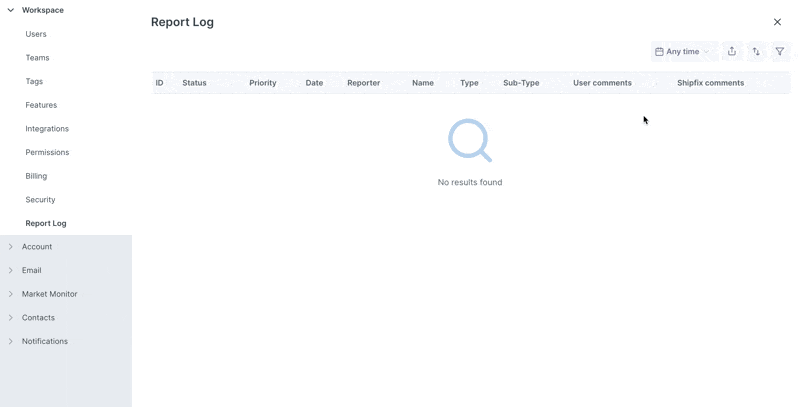Click the export icon in toolbar
This screenshot has width=800, height=407.
pos(732,52)
